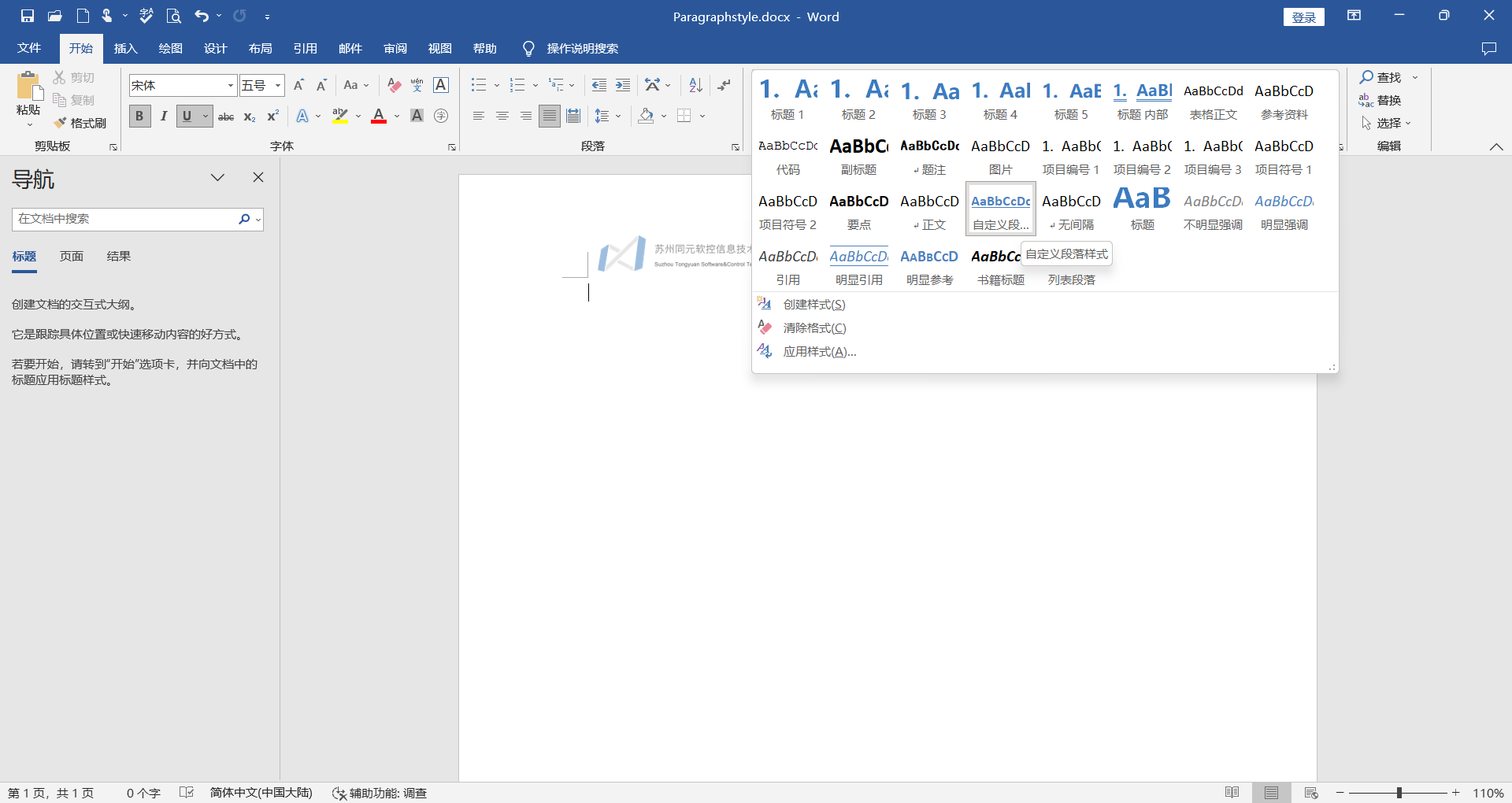Click the Undo arrow icon

[202, 16]
